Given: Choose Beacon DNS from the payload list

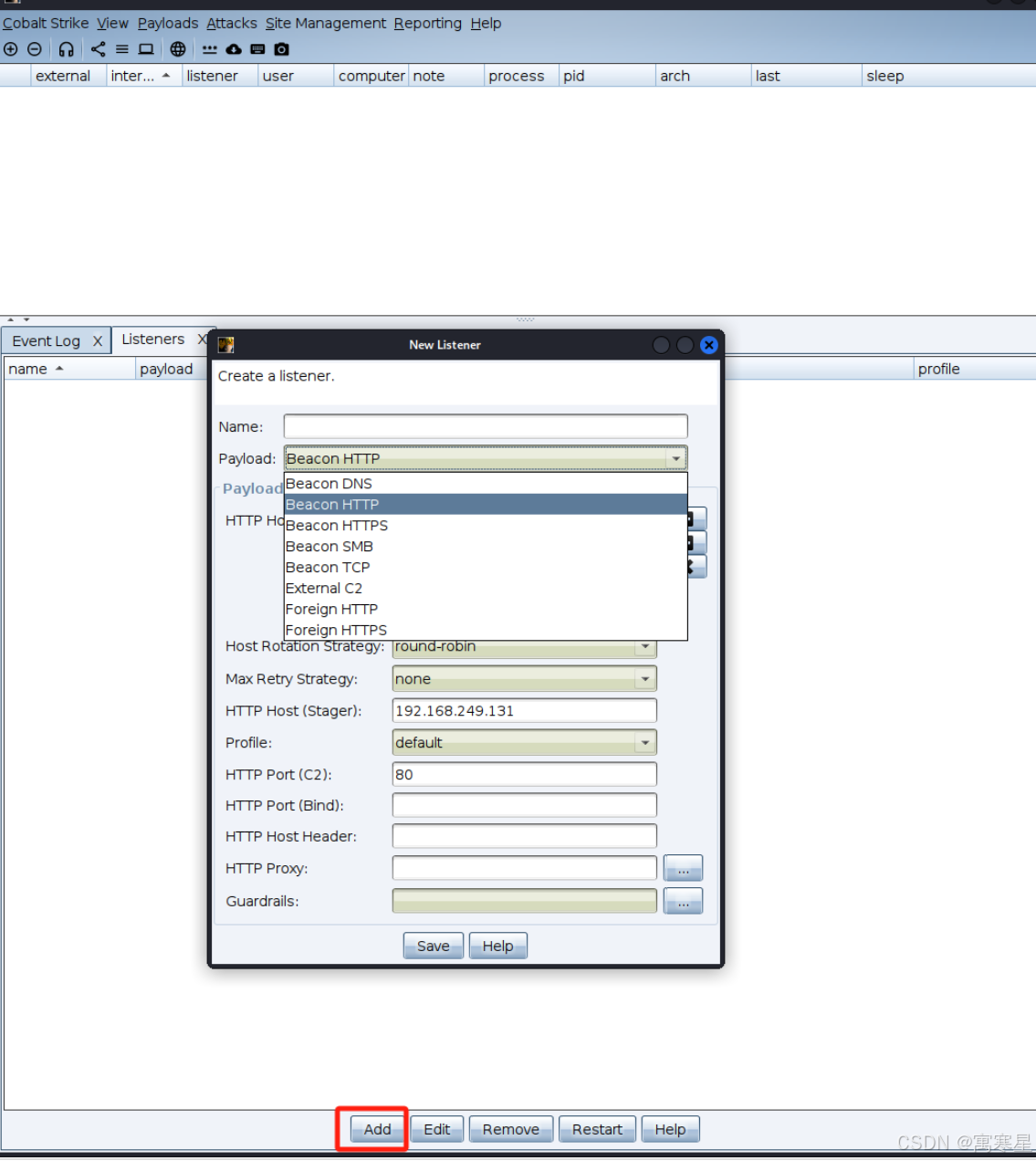Looking at the screenshot, I should coord(486,484).
